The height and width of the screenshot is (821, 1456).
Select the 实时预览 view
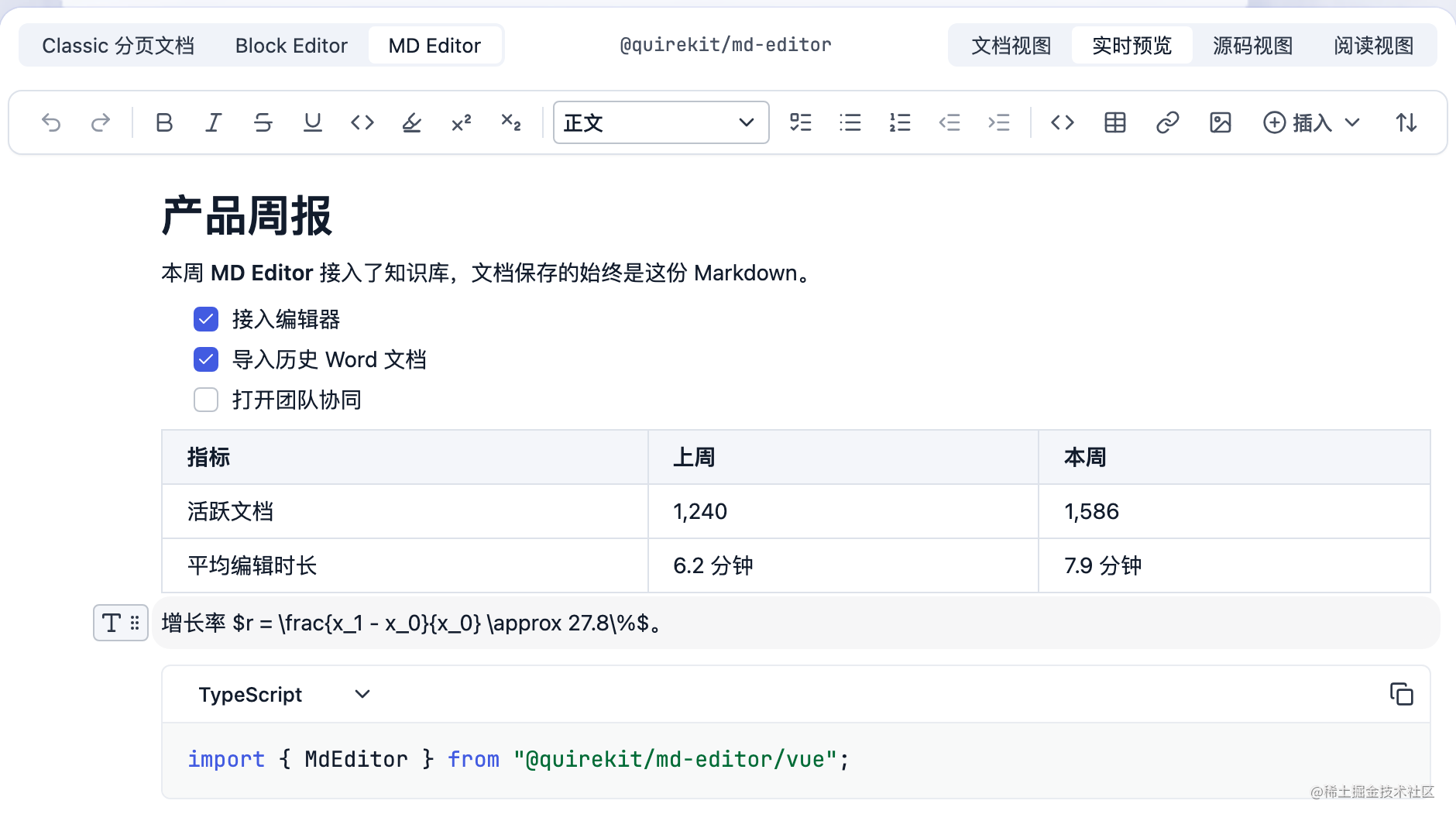1132,46
